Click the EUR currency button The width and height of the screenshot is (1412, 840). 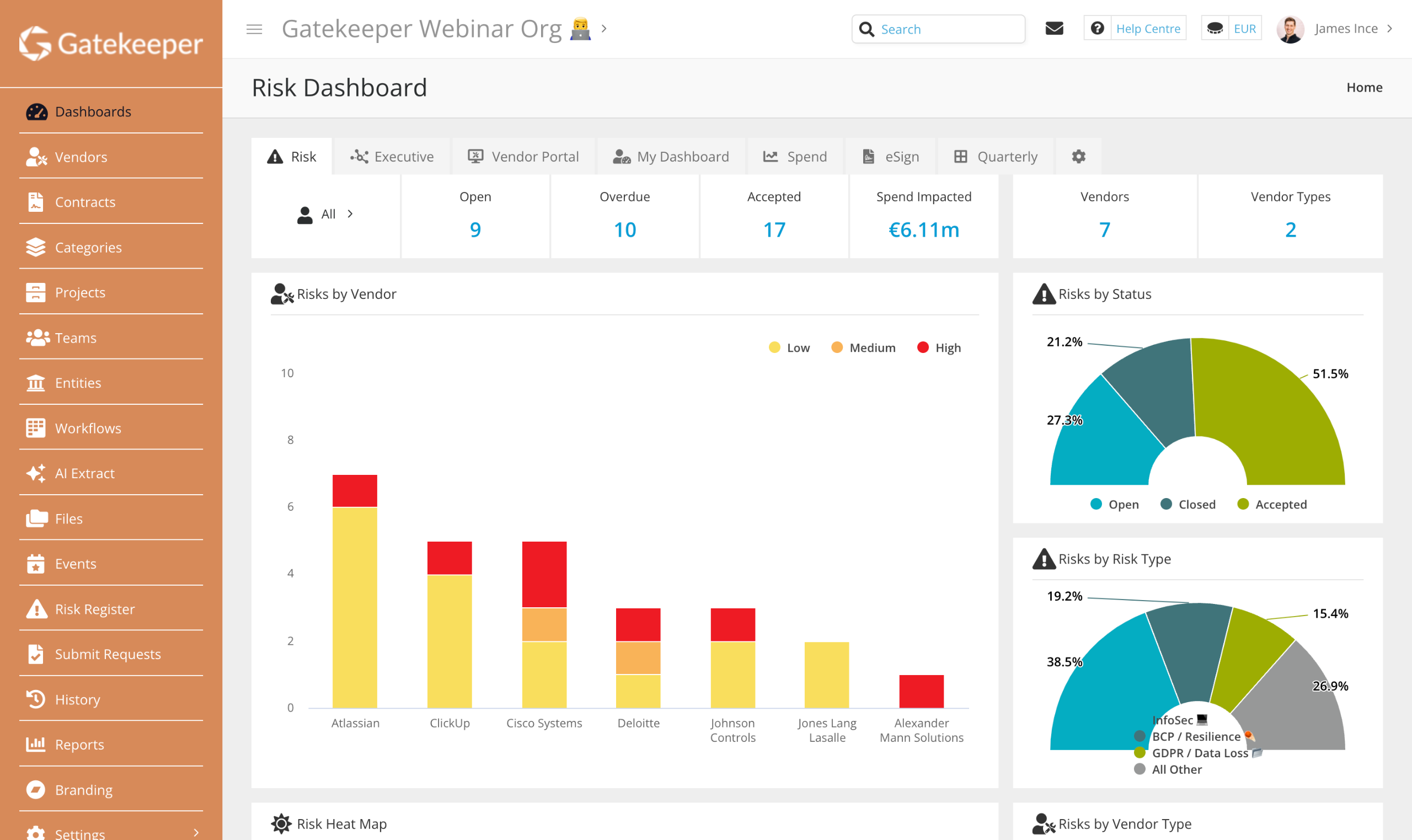pyautogui.click(x=1244, y=28)
